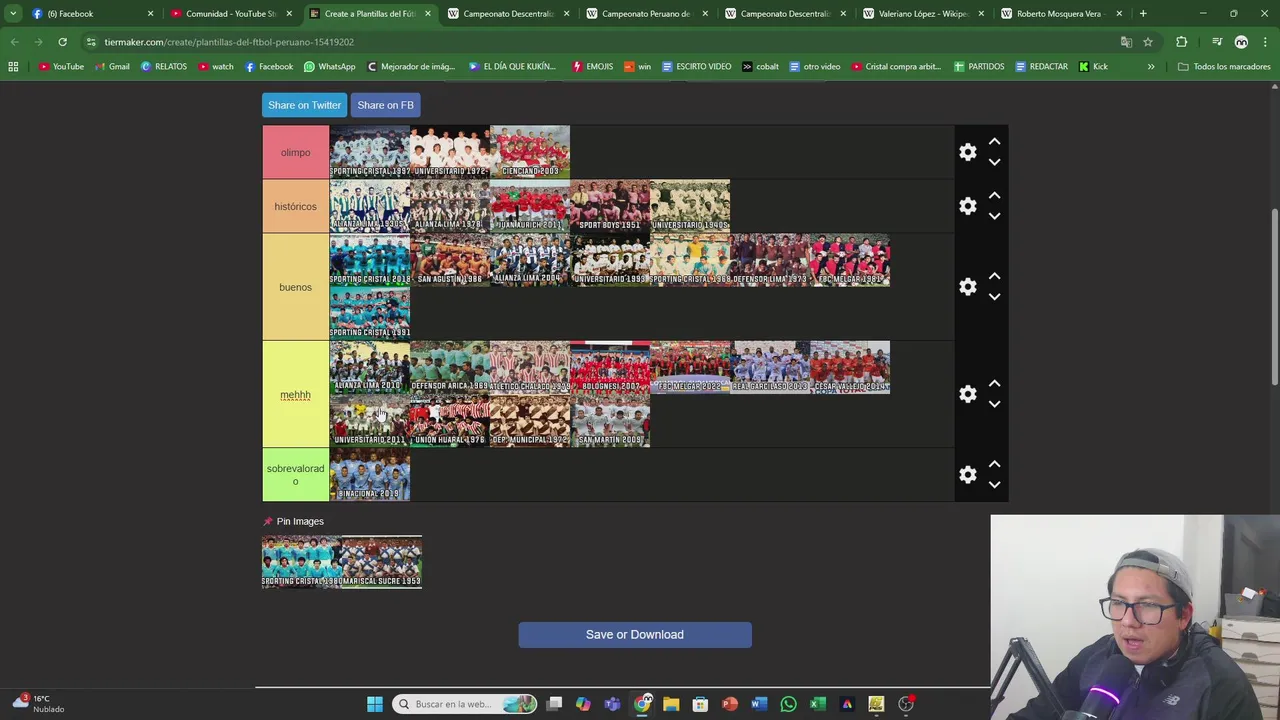Open the Windows Start menu

375,704
